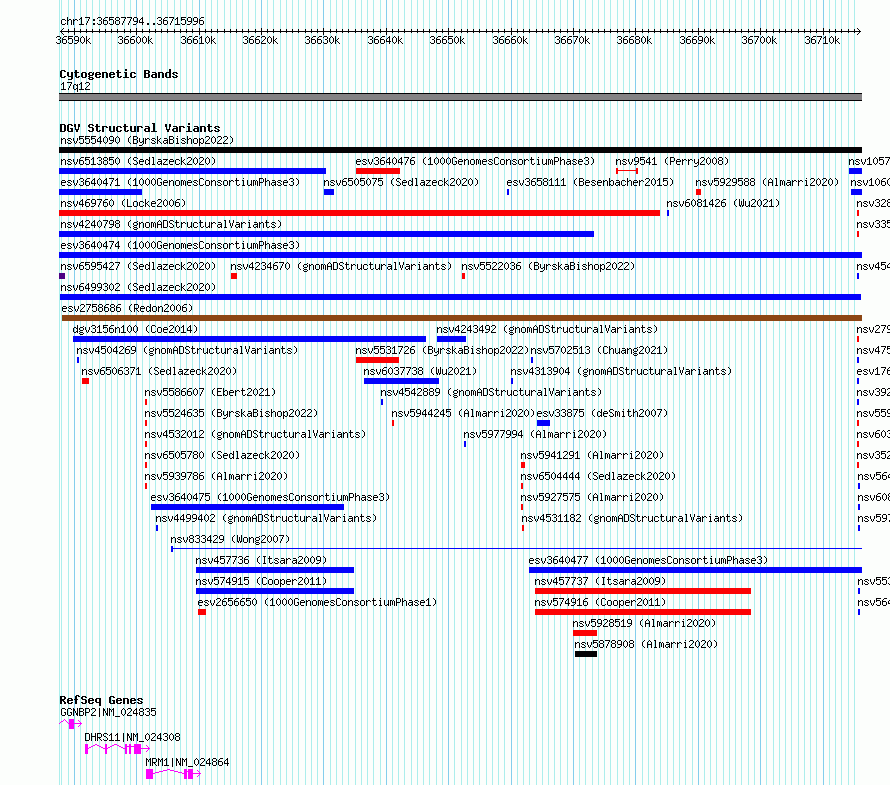Select nsv4542889 (gnomADStructuralVariants) label
This screenshot has height=785, width=890.
pyautogui.click(x=491, y=392)
